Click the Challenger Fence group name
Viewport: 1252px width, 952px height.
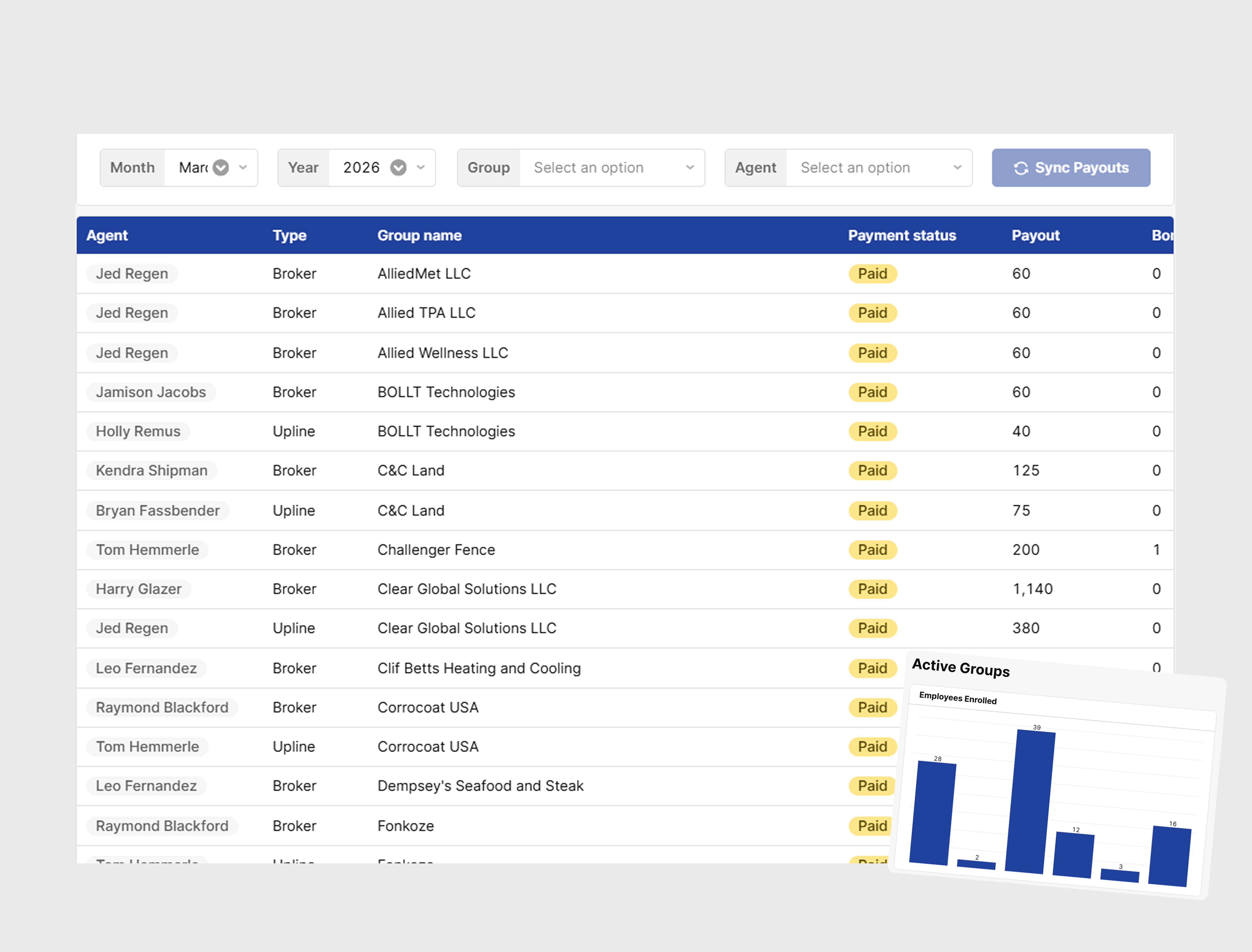436,550
